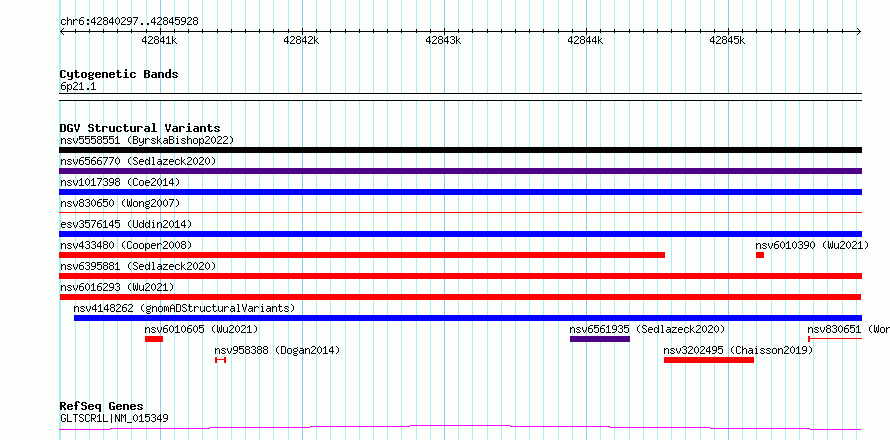
Task: Select the purple nsv6561935 variant bar
Action: 600,339
